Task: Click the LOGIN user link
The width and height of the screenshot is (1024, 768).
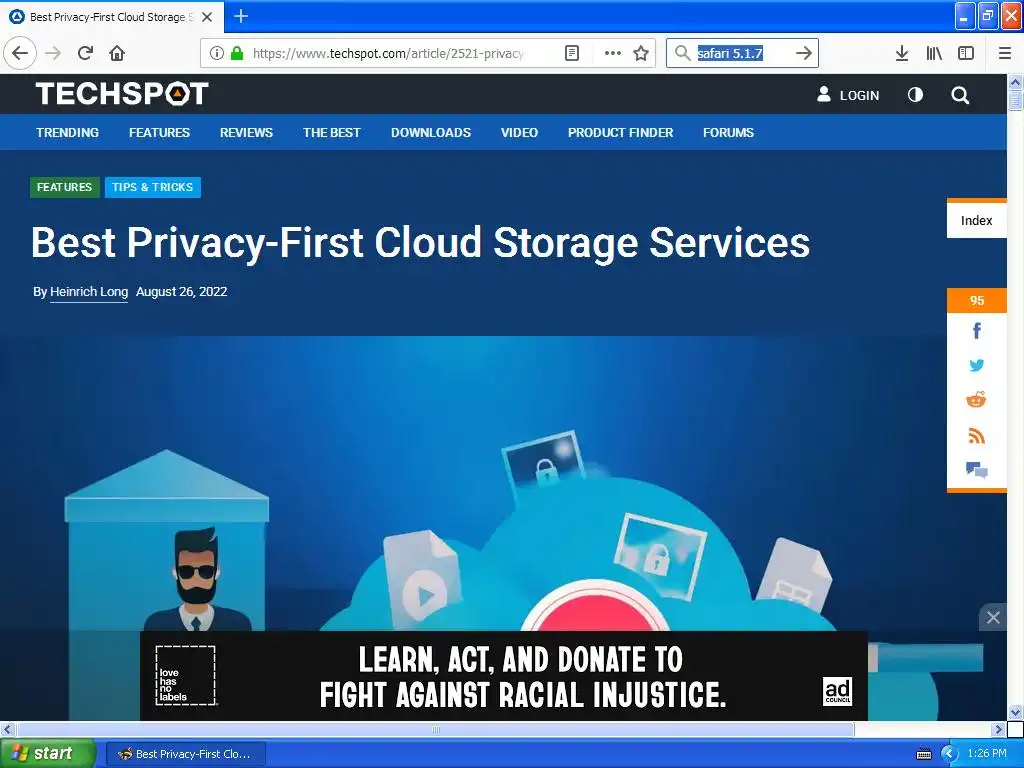Action: (x=848, y=95)
